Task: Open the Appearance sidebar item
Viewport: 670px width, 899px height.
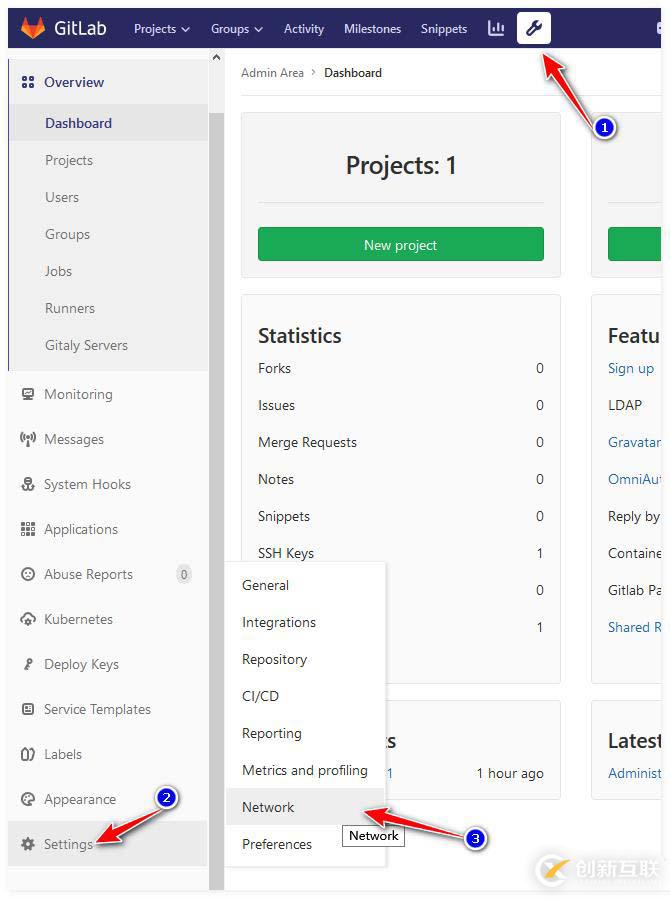Action: coord(80,799)
